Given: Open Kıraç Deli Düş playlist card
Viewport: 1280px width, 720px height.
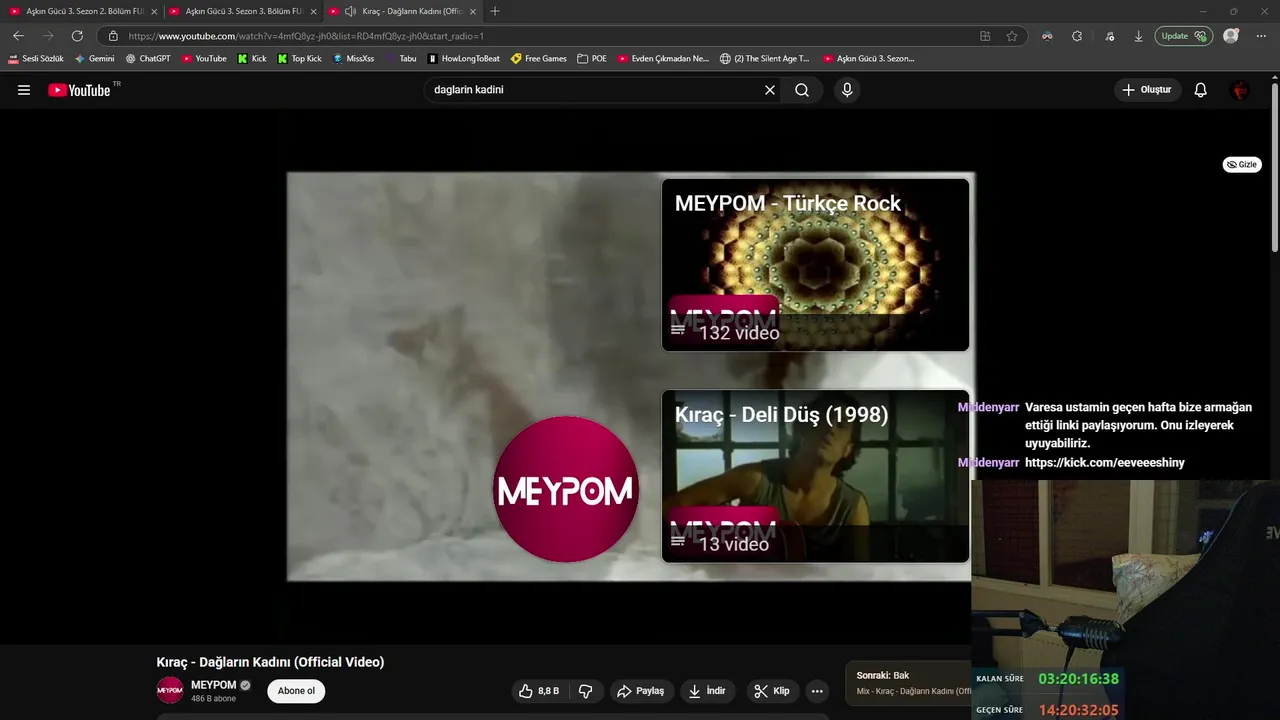Looking at the screenshot, I should tap(815, 476).
